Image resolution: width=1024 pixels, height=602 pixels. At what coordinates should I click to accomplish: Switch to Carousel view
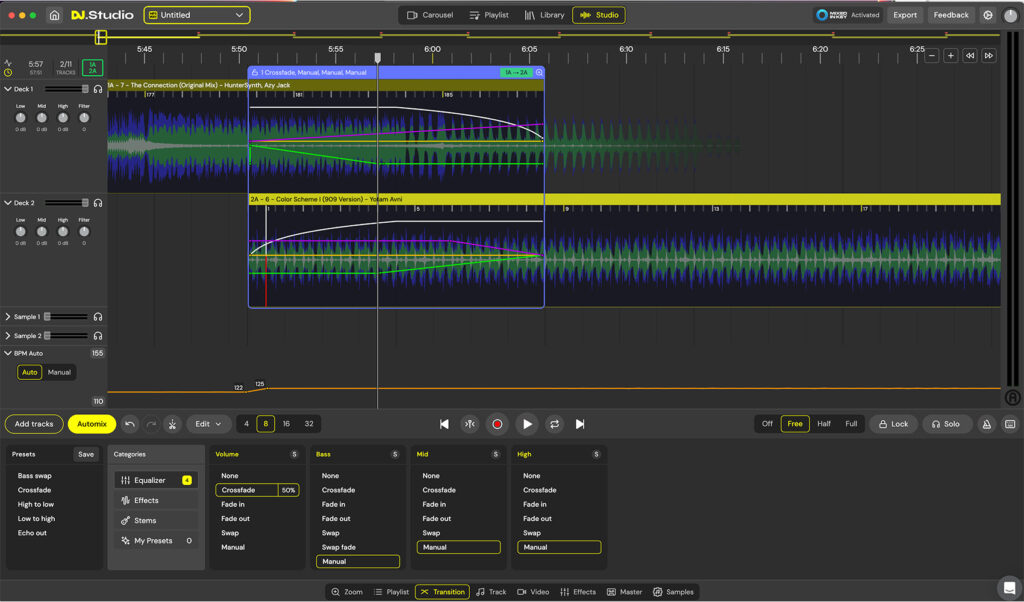(430, 14)
